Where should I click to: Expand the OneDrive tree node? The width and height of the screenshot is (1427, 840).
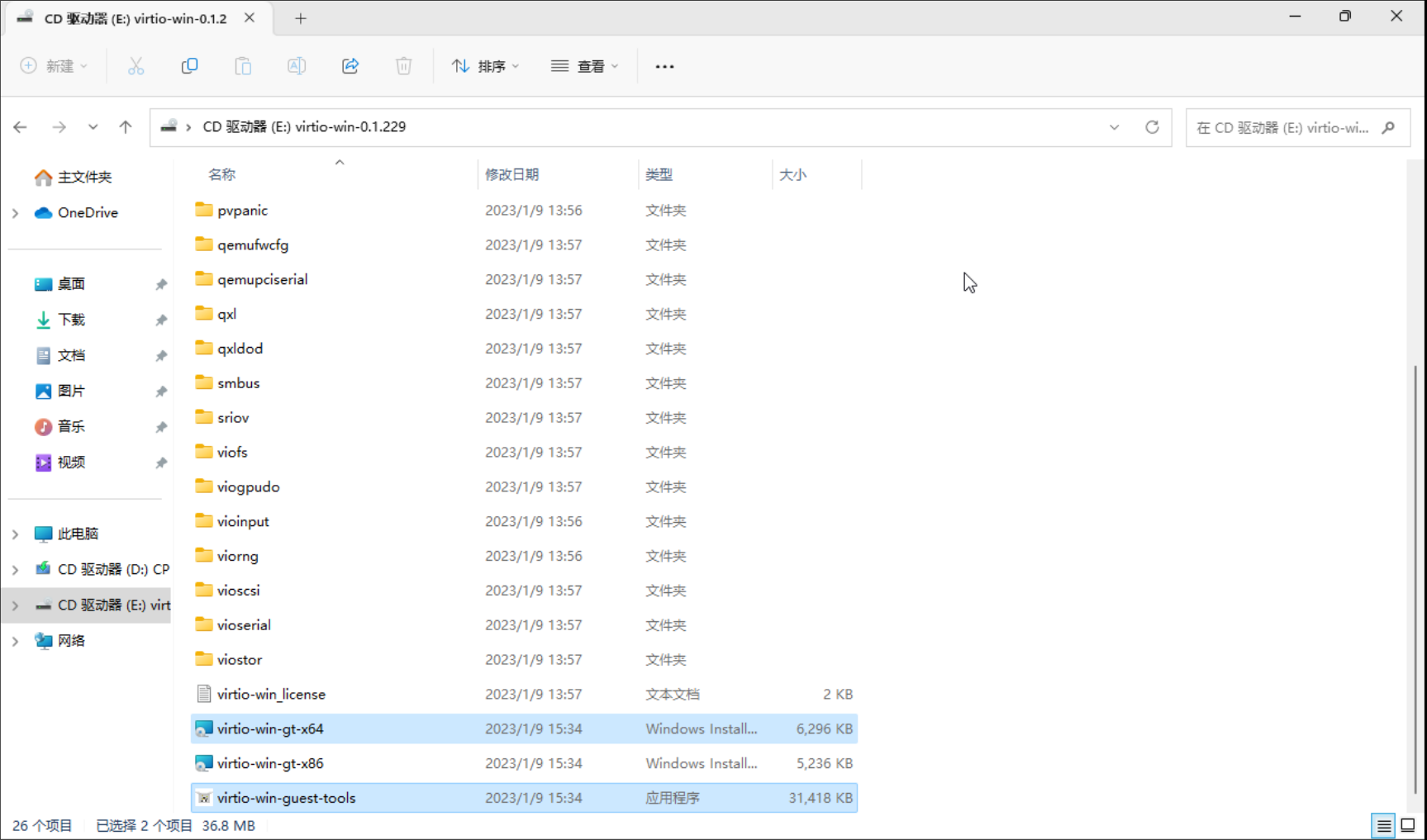[x=16, y=213]
